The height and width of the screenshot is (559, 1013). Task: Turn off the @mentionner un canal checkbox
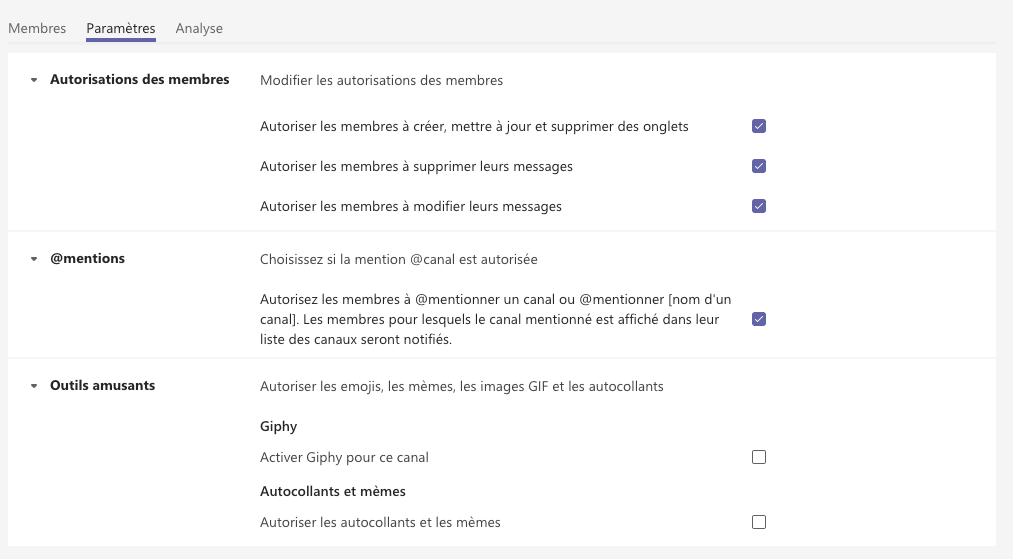coord(759,319)
